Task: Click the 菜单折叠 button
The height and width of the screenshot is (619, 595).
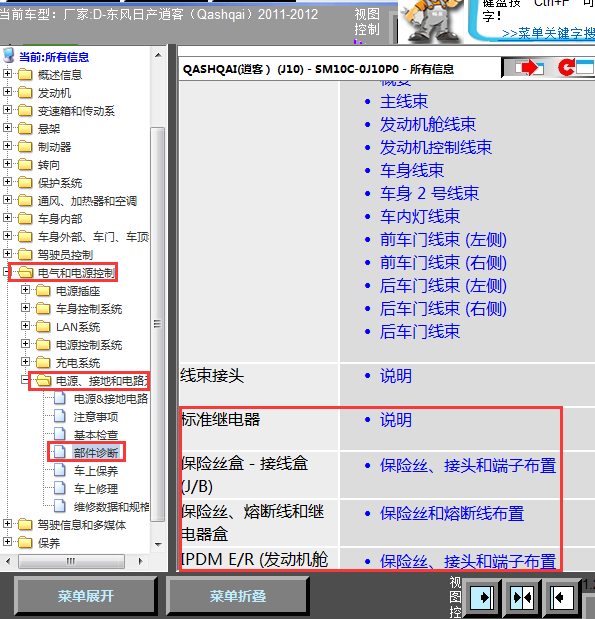Action: coord(238,596)
